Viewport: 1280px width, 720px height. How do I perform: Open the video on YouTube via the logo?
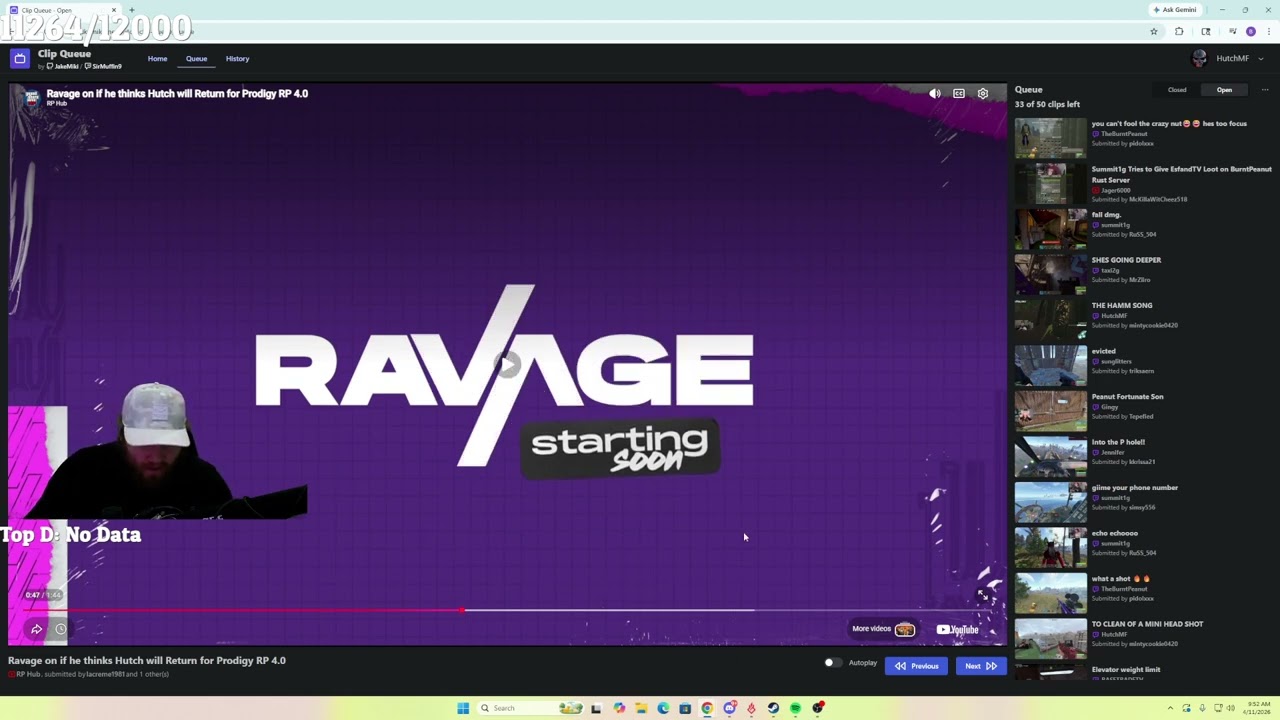coord(957,629)
